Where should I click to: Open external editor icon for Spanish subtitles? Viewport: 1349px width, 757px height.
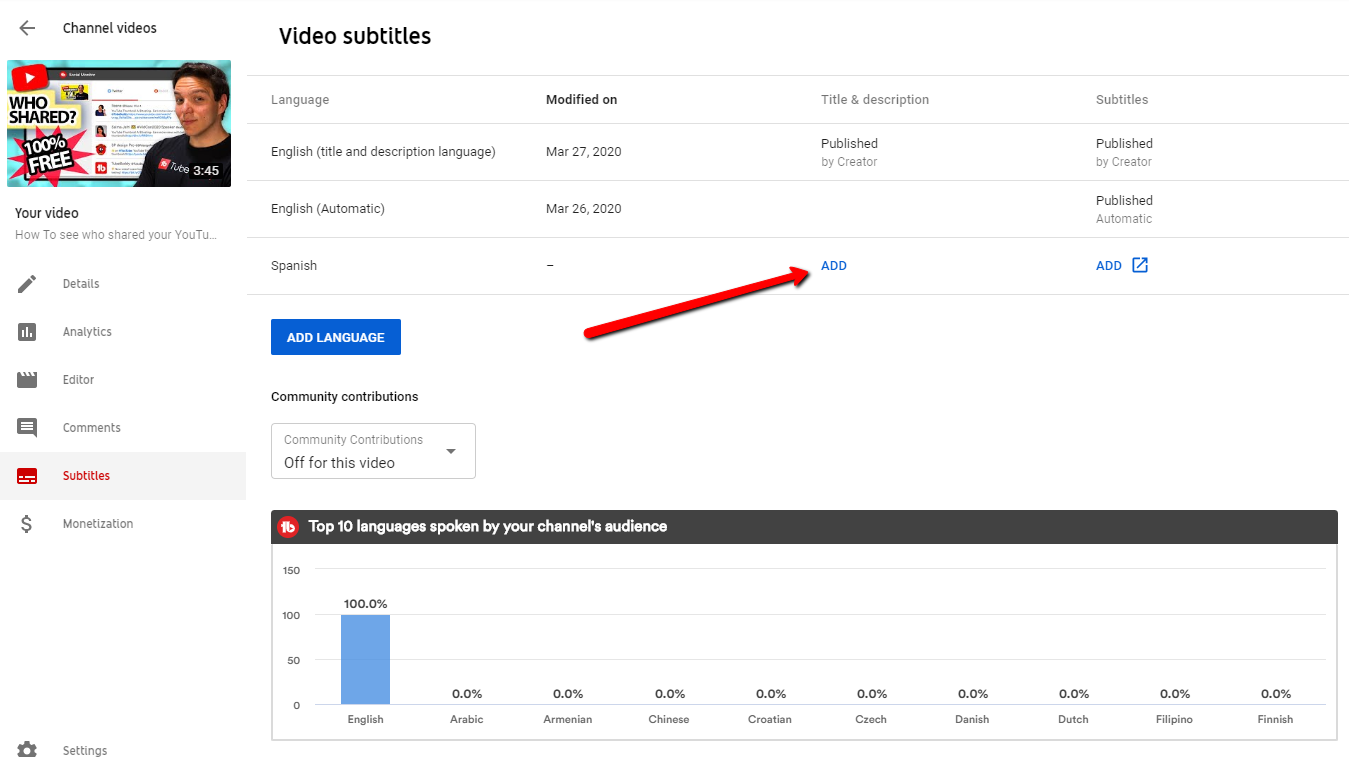[x=1140, y=266]
